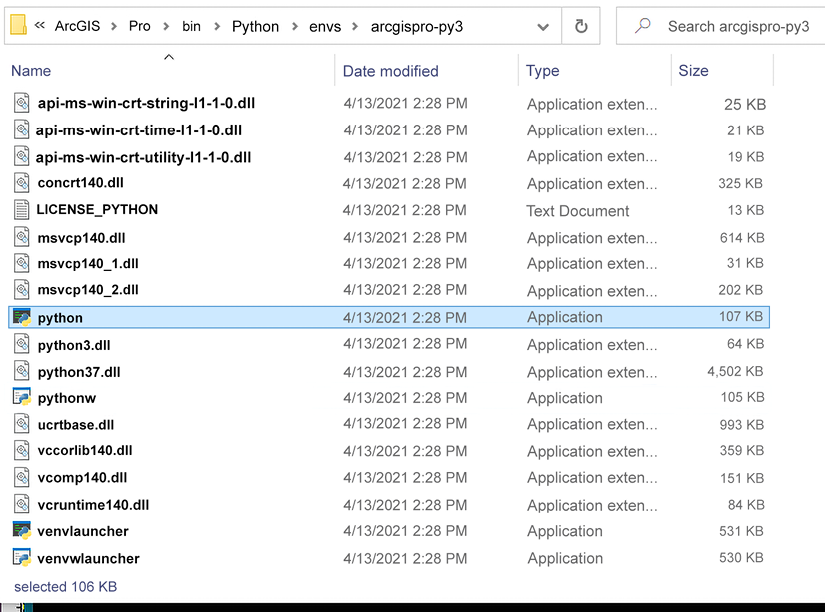Select the LICENSE_PYTHON file name
The image size is (825, 612).
(97, 209)
